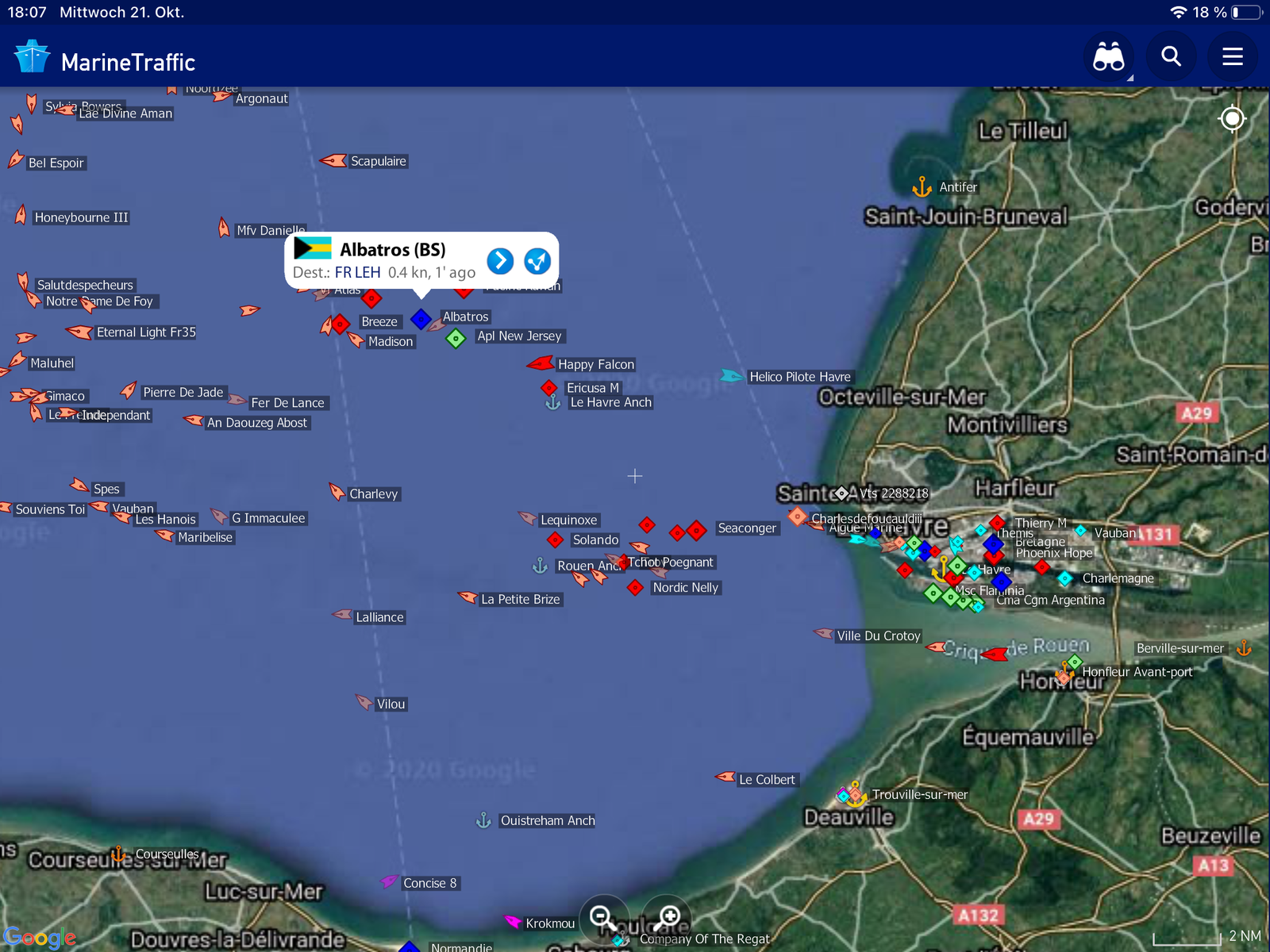
Task: Click the FR LEH destination link
Action: (357, 273)
